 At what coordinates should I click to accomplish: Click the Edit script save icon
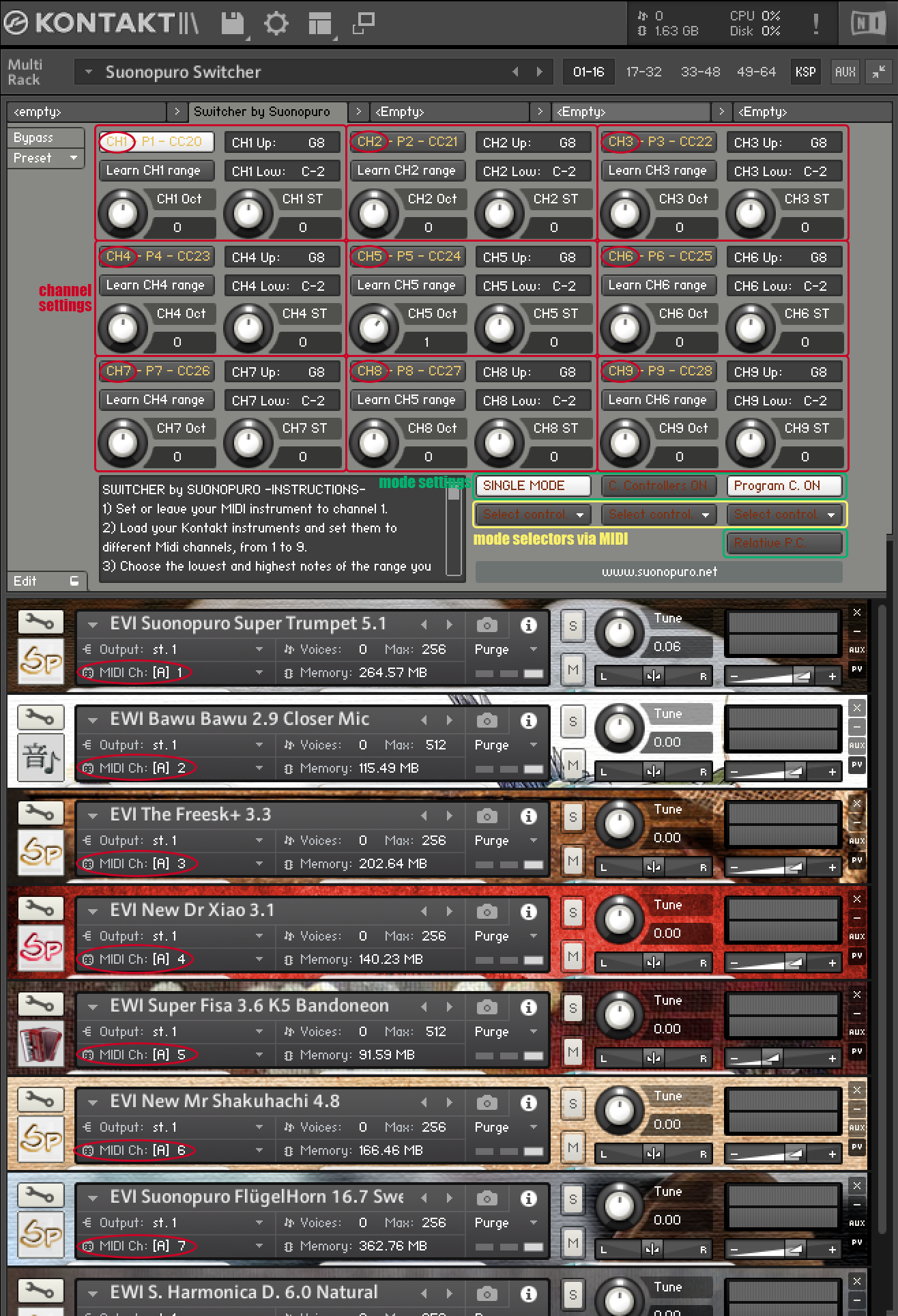[74, 581]
